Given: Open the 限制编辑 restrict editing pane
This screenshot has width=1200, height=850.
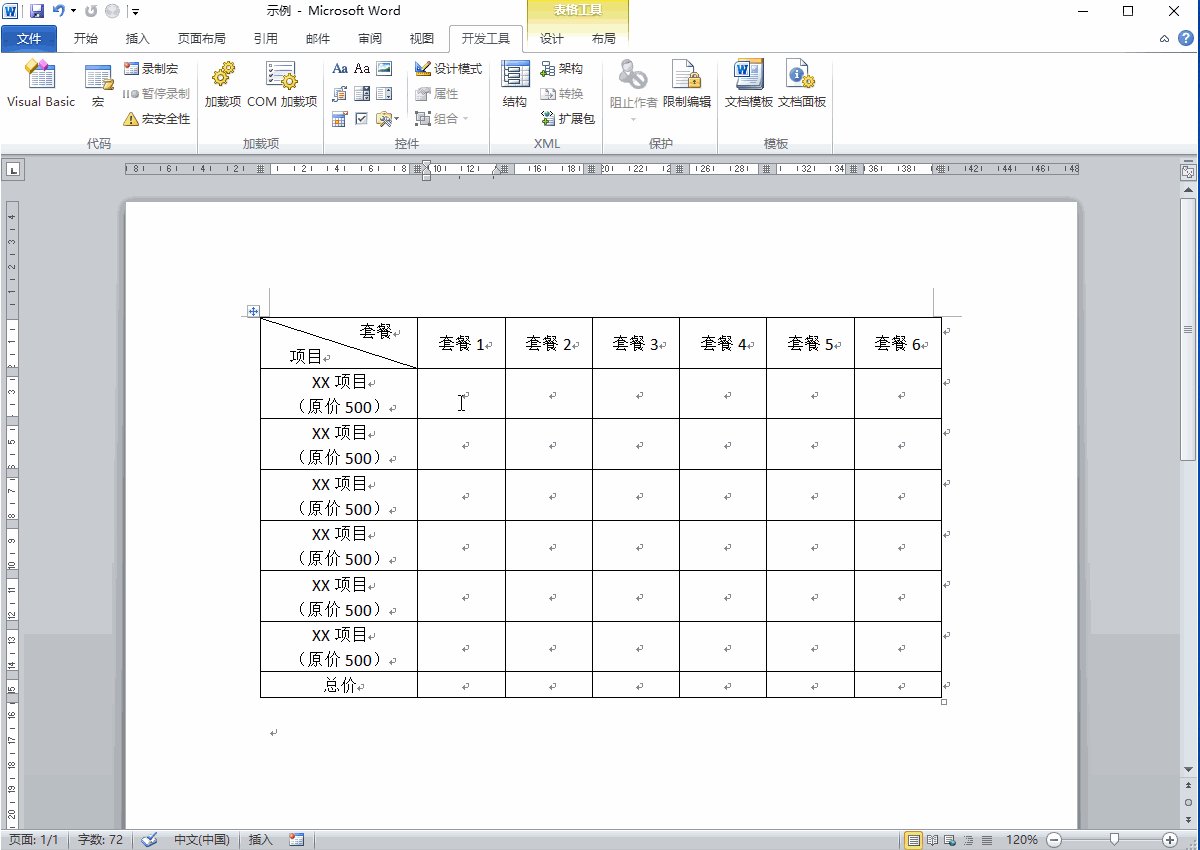Looking at the screenshot, I should [x=686, y=84].
